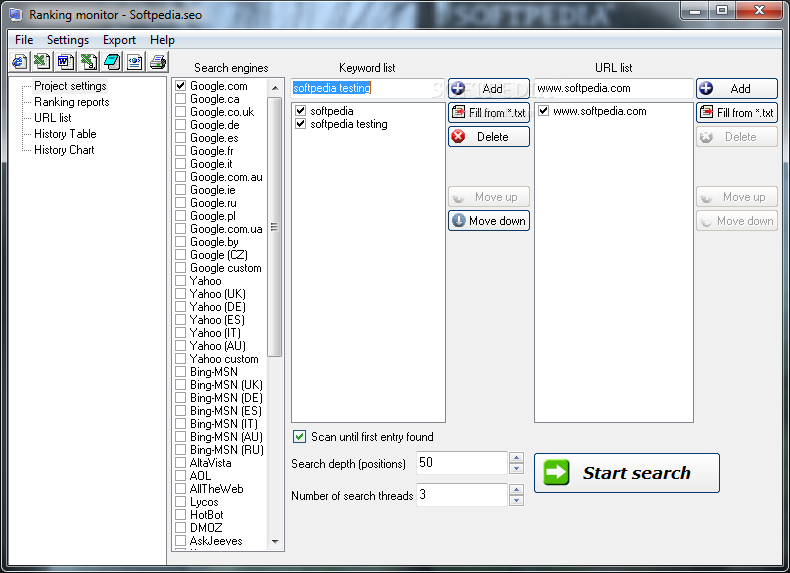The image size is (790, 573).
Task: Delete the selected keyword
Action: coord(489,137)
